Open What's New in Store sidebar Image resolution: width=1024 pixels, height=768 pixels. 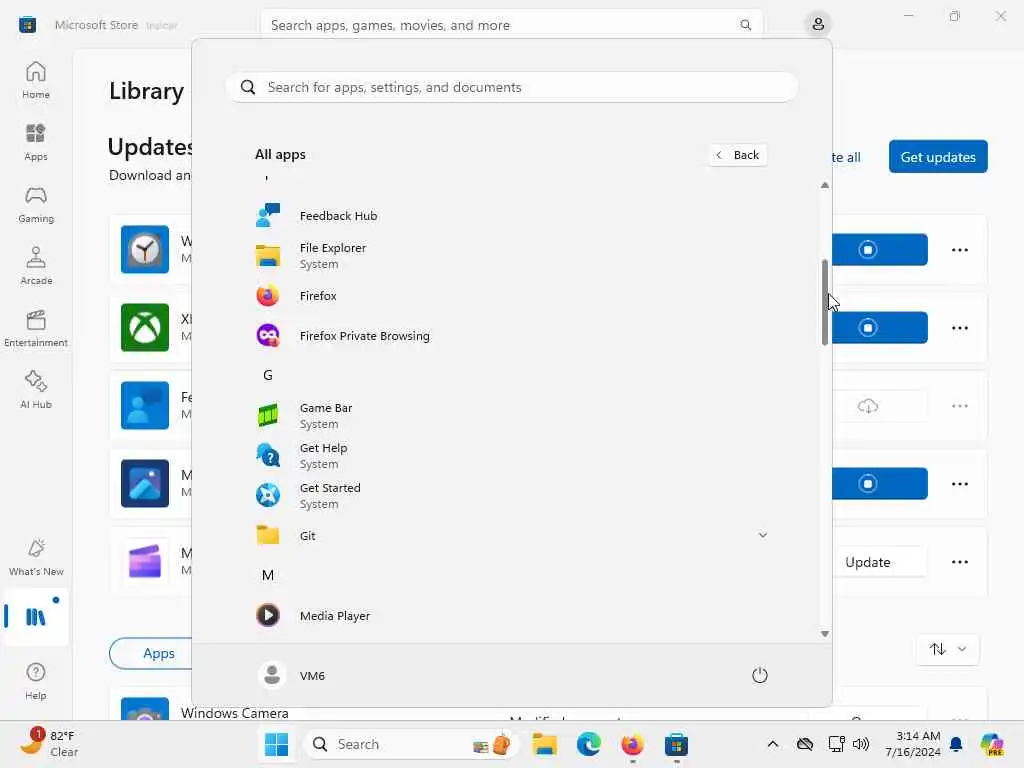pyautogui.click(x=36, y=557)
